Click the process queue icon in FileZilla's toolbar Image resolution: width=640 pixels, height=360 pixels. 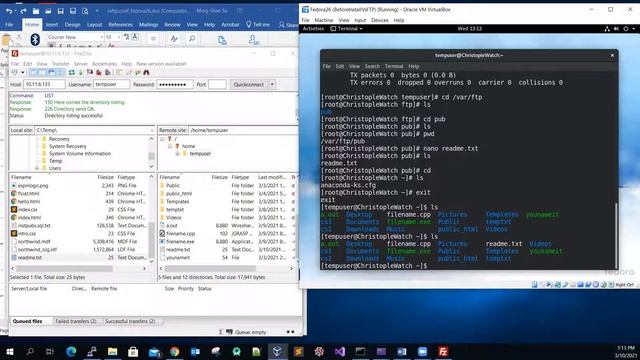click(81, 73)
